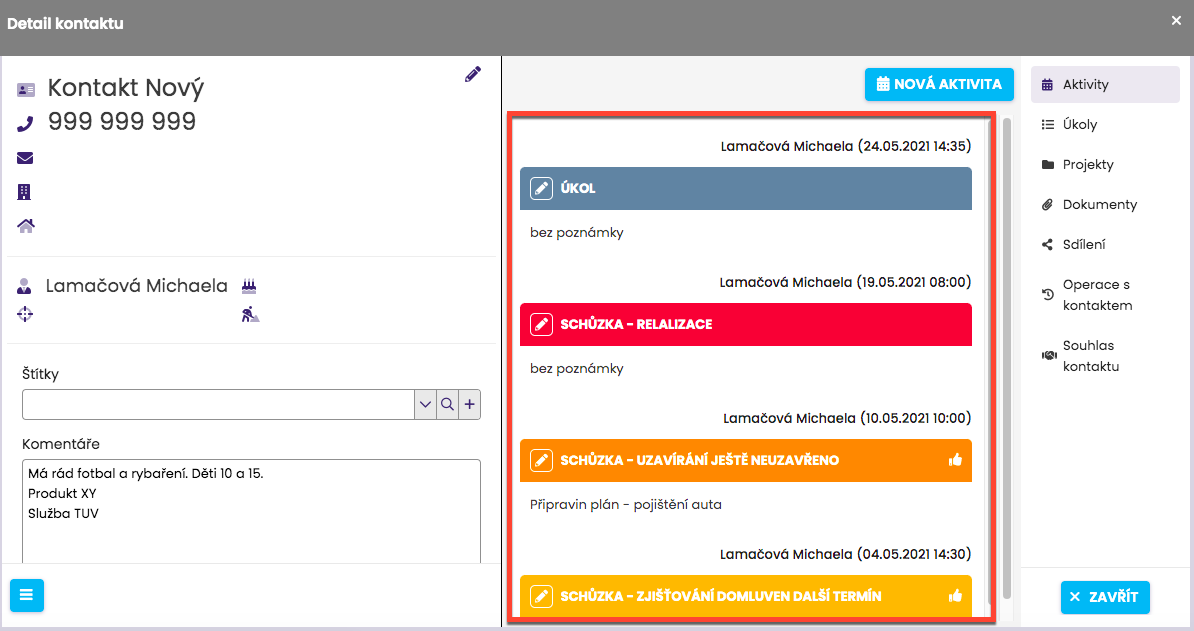Image resolution: width=1194 pixels, height=631 pixels.
Task: Open Sdílení in the sidebar
Action: 1083,245
